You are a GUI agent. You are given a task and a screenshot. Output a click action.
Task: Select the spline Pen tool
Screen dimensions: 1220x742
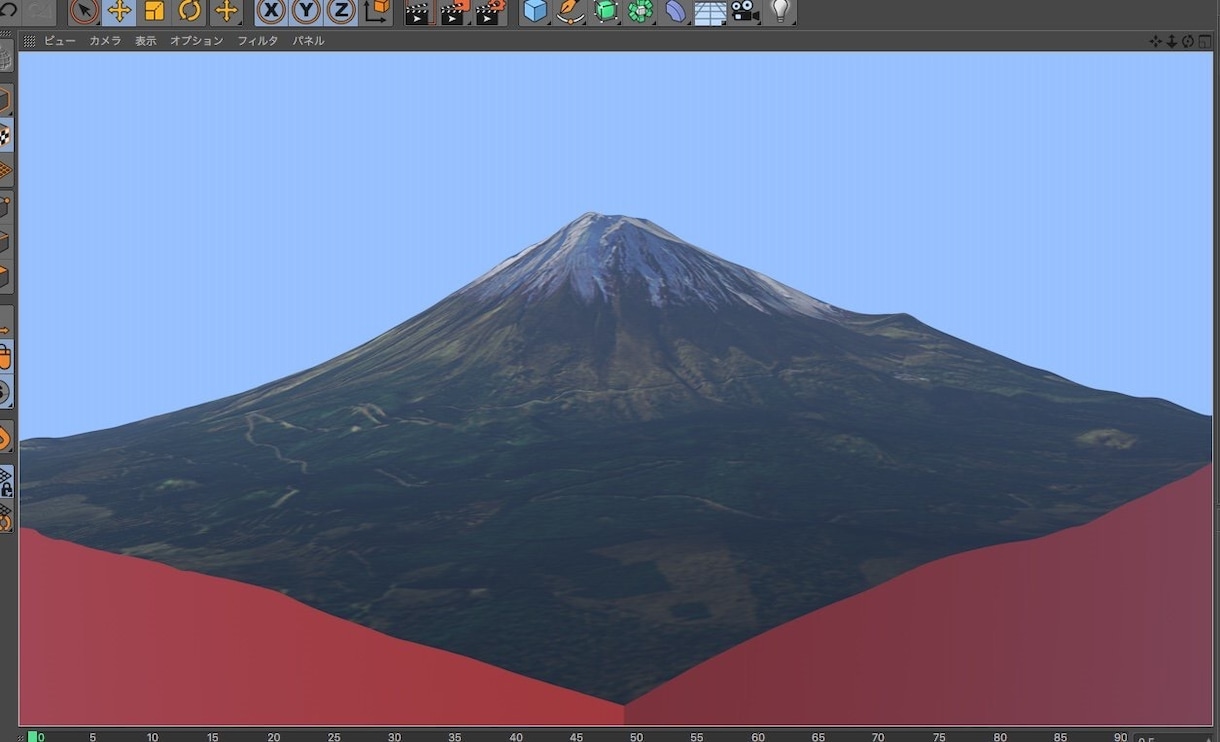tap(570, 11)
